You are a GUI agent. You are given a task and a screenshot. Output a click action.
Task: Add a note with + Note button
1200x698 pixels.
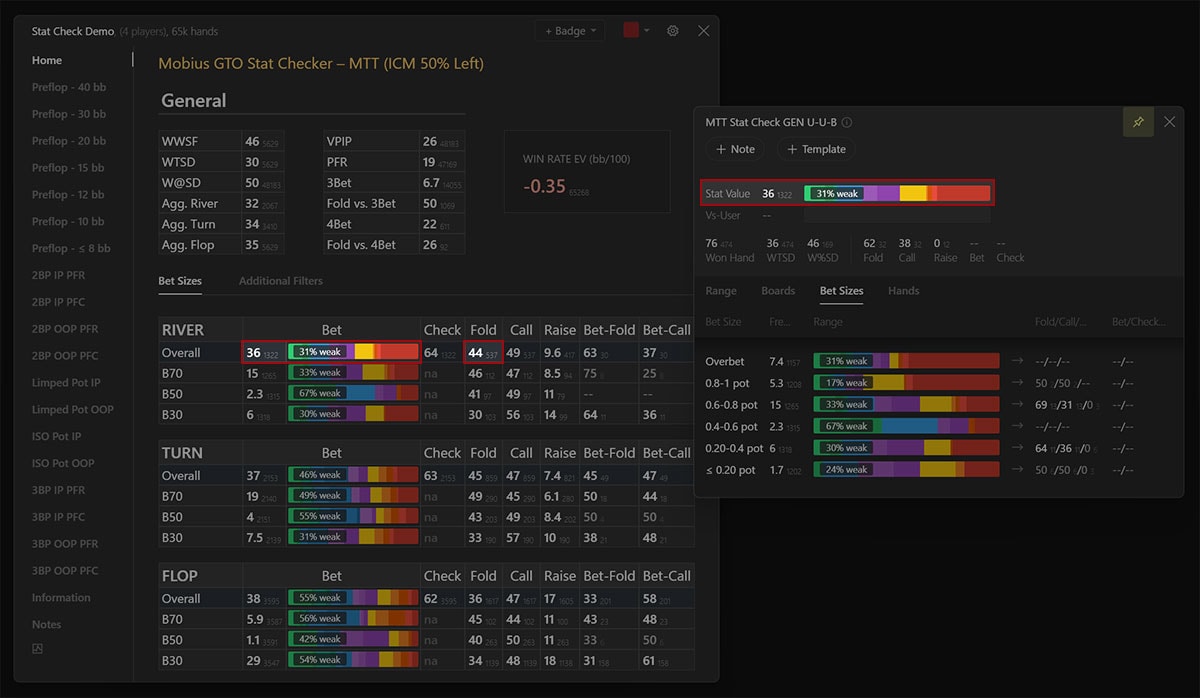[x=735, y=149]
